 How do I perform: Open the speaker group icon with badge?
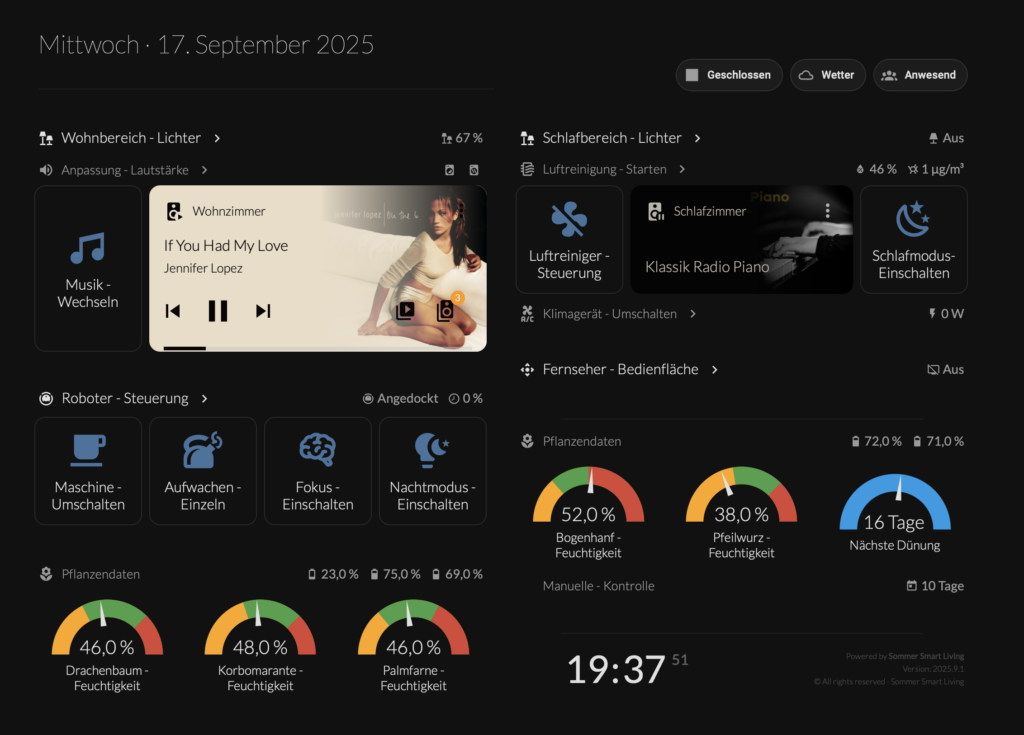tap(446, 310)
